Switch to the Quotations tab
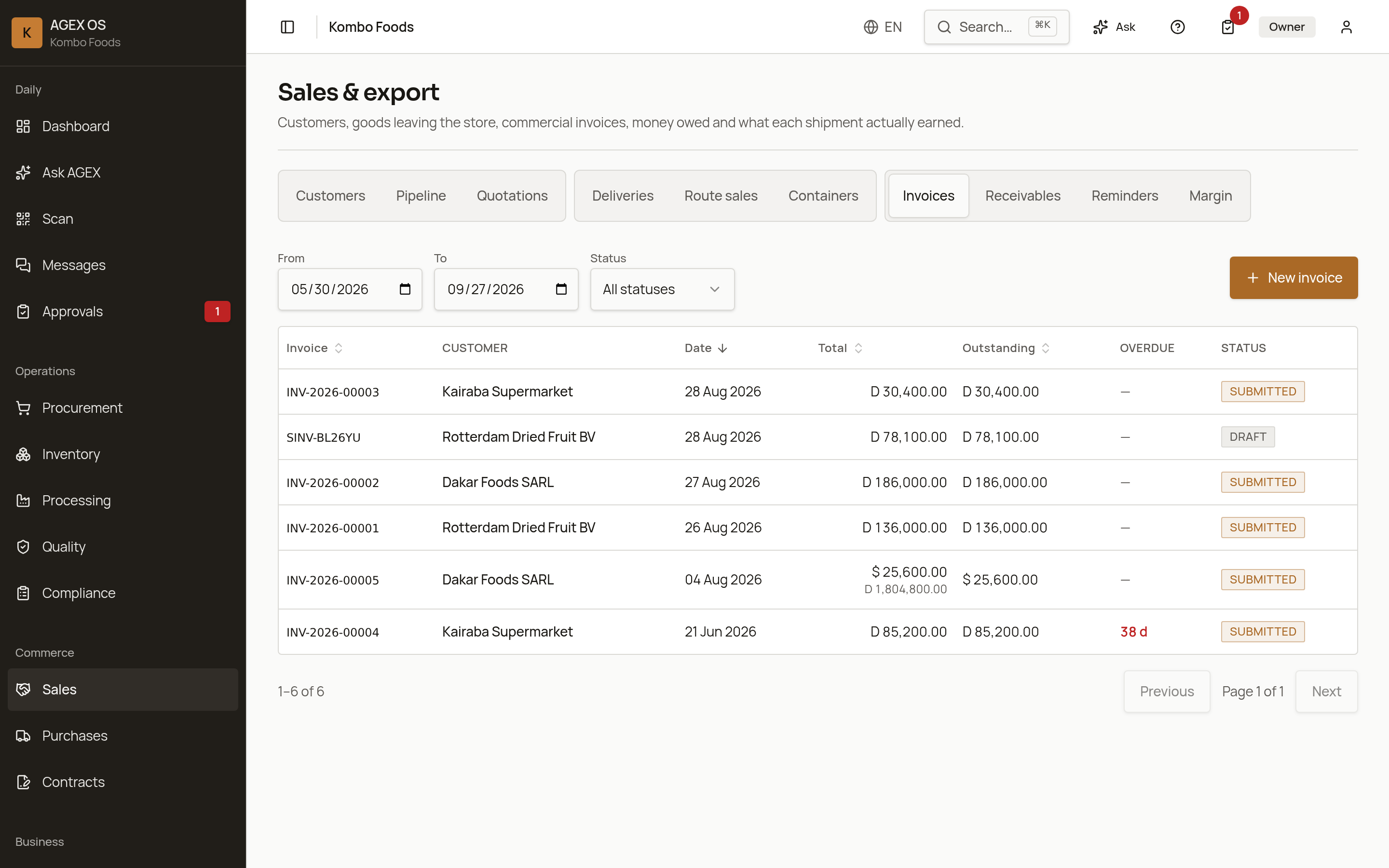Image resolution: width=1389 pixels, height=868 pixels. tap(512, 196)
